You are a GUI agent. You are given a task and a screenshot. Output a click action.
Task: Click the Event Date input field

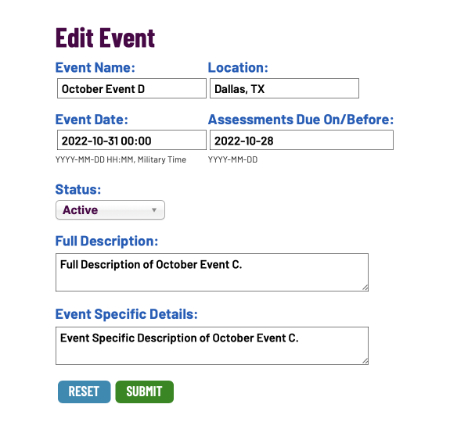pyautogui.click(x=132, y=140)
